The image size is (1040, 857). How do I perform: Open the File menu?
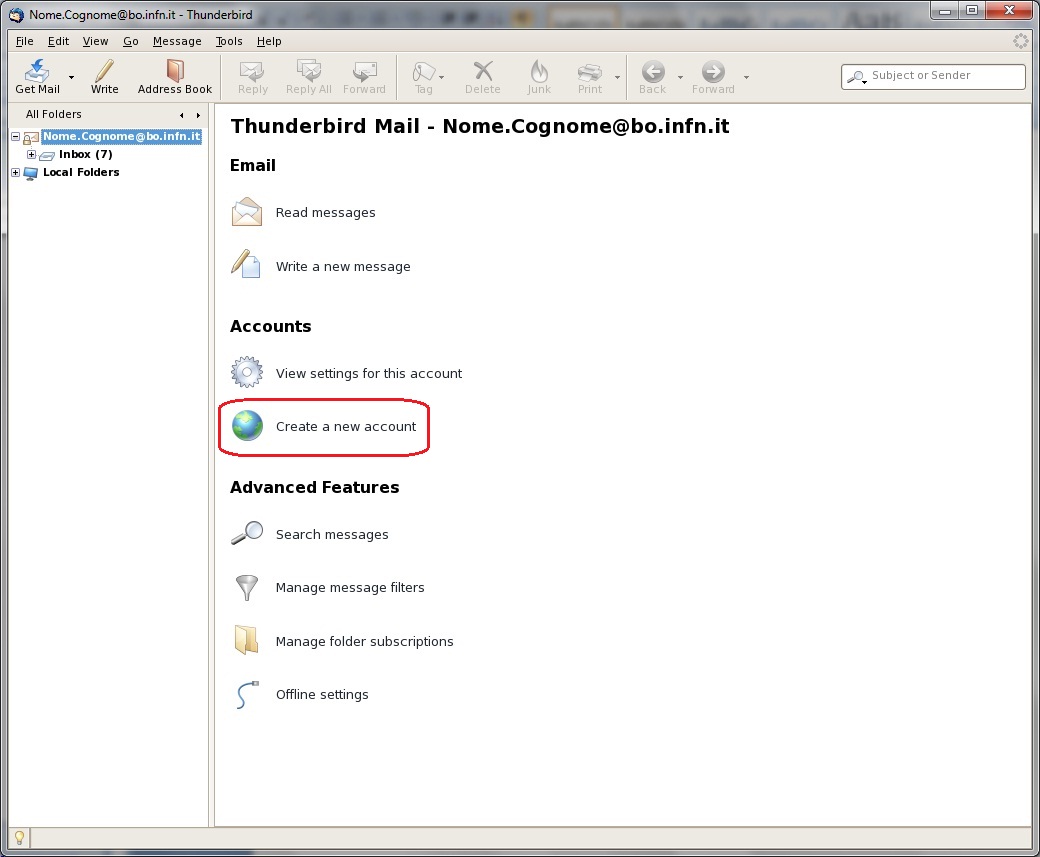[25, 41]
